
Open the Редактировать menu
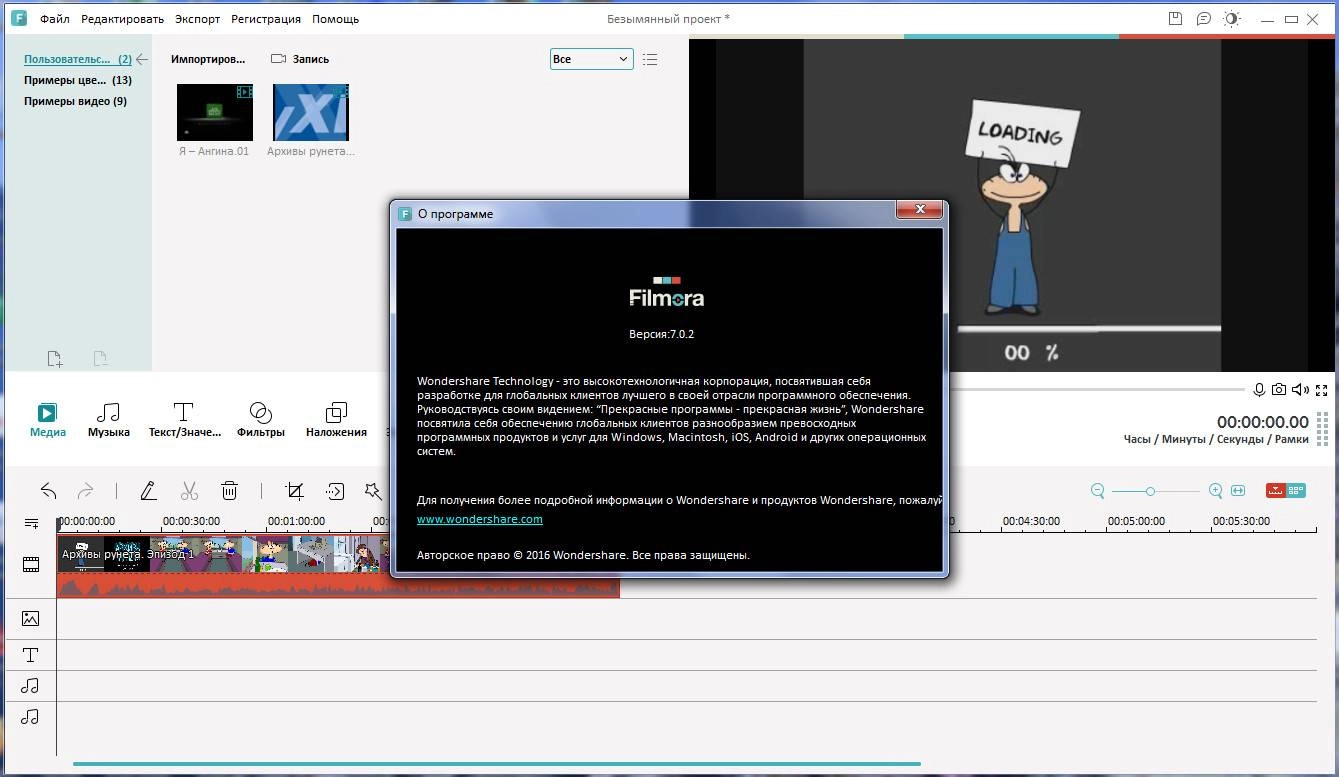tap(122, 19)
